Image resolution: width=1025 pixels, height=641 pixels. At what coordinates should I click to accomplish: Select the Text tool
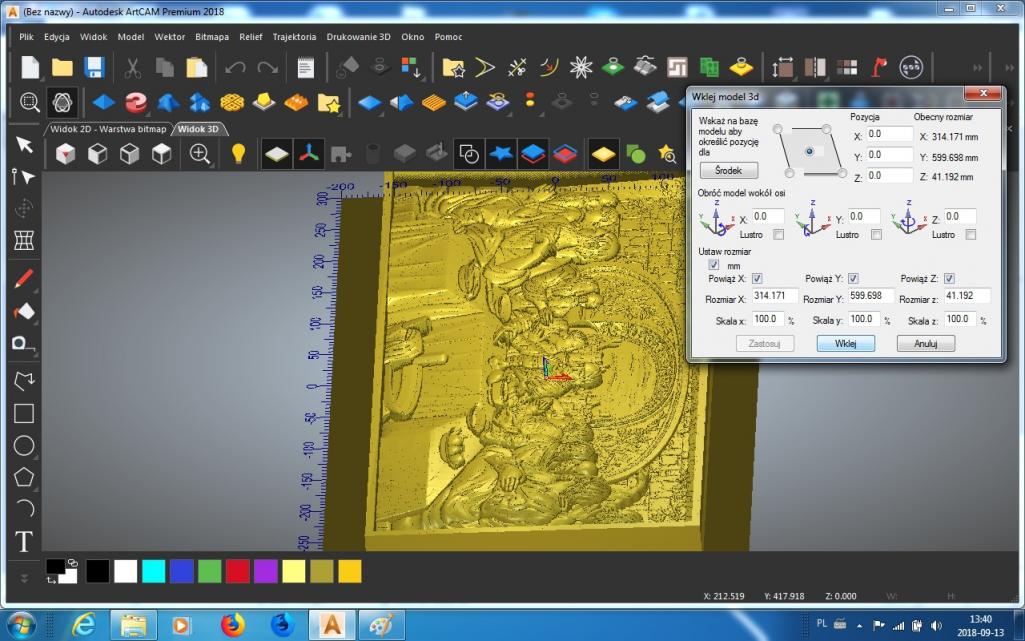[24, 542]
